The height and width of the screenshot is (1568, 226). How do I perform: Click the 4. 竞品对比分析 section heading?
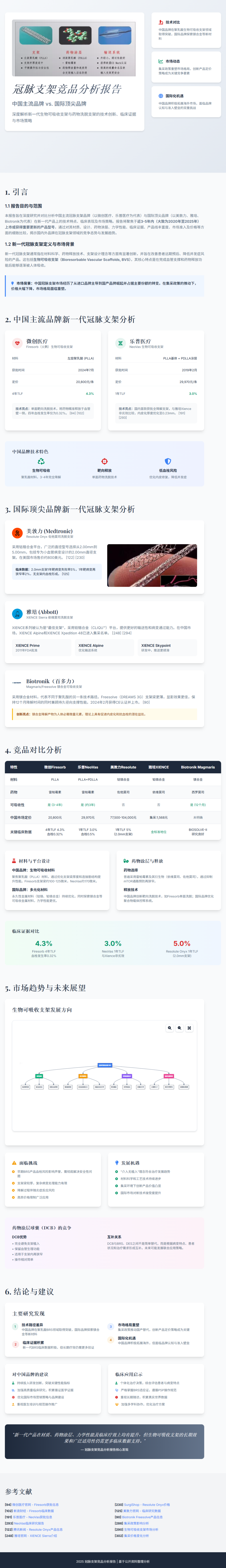(33, 750)
